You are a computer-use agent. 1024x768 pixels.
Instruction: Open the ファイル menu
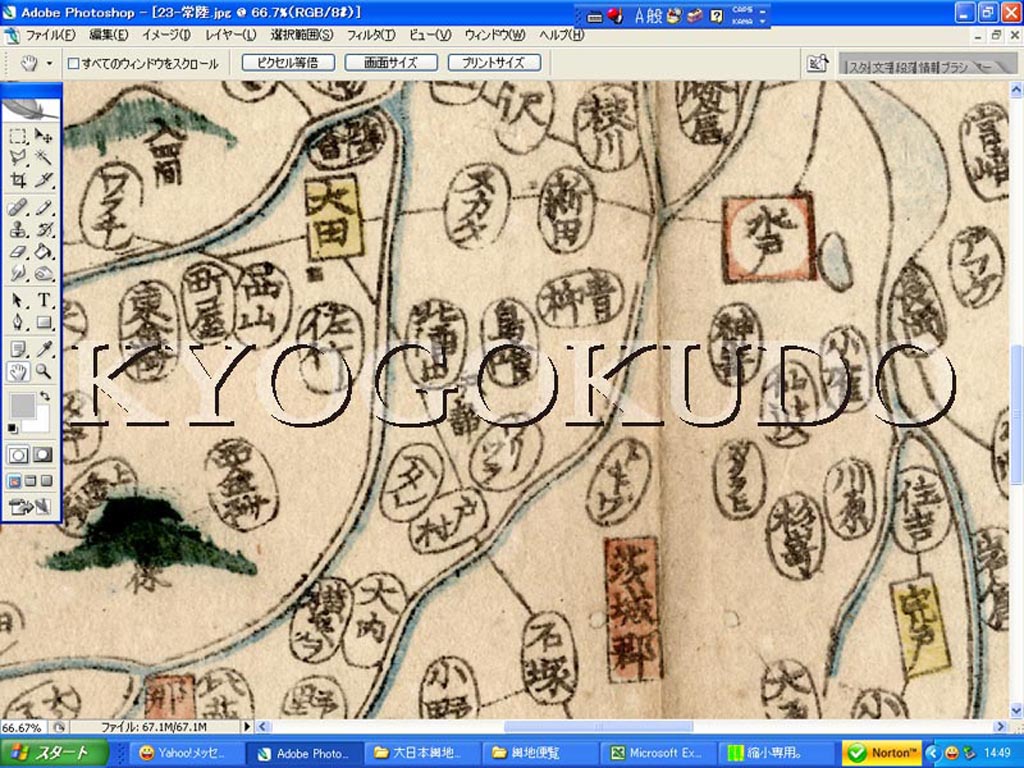point(50,35)
